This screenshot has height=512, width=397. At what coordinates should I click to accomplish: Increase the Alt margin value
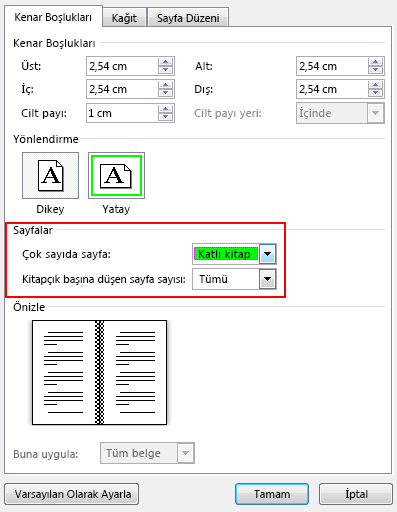click(376, 62)
